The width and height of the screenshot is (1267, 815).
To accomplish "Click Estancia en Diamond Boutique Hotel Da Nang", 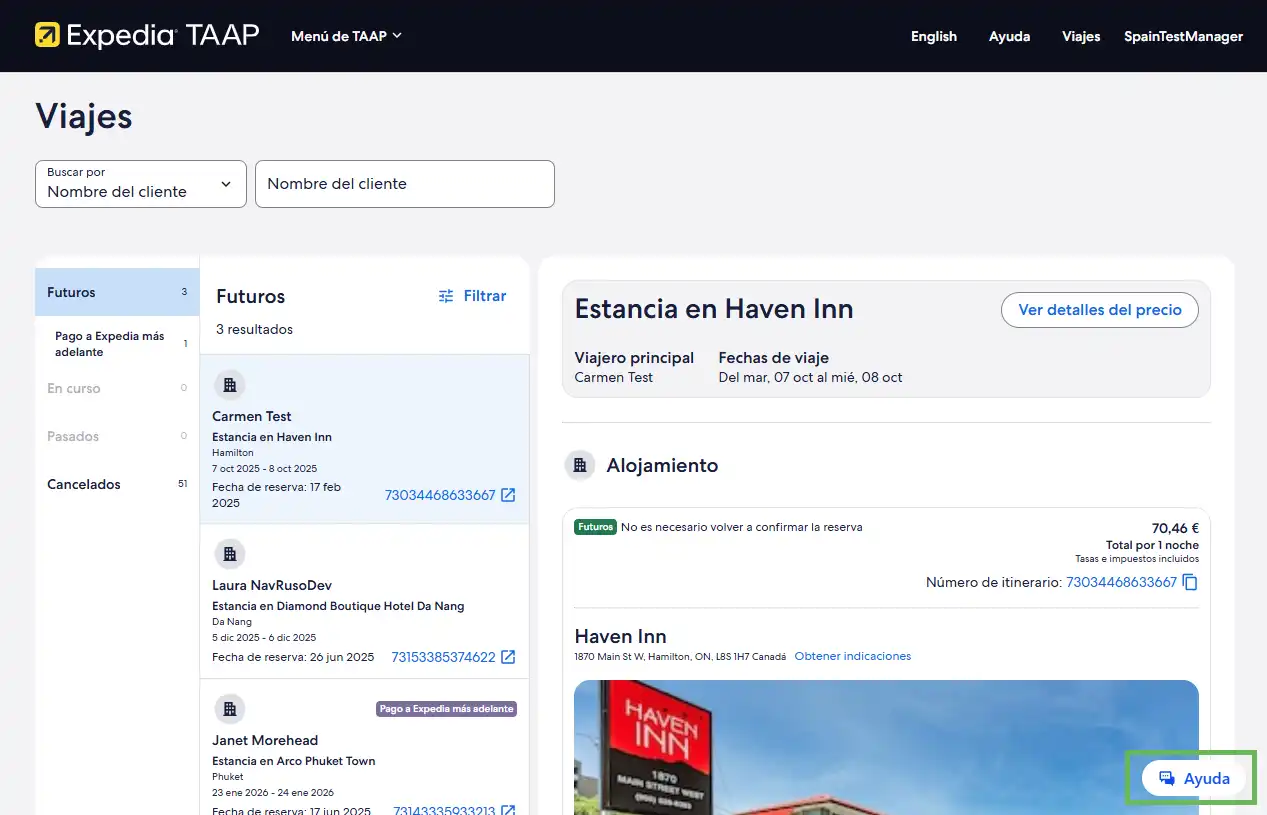I will point(338,606).
